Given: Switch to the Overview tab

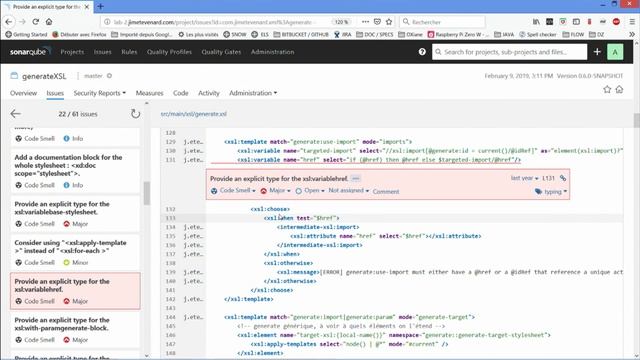Looking at the screenshot, I should click(x=23, y=93).
